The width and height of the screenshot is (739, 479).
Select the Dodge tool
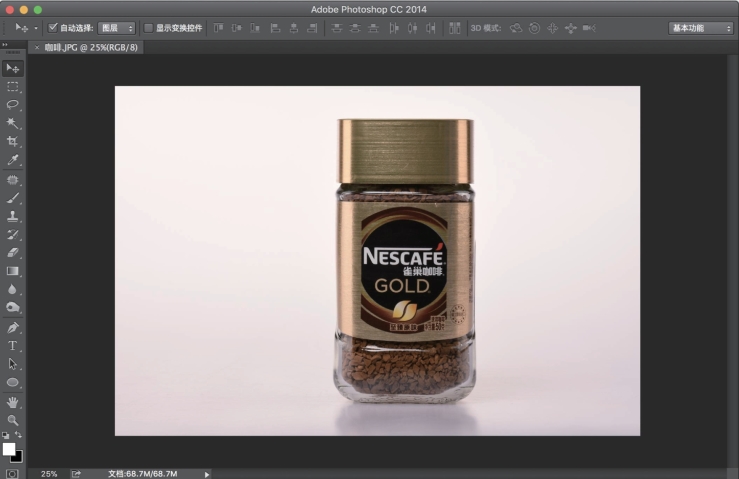coord(13,307)
